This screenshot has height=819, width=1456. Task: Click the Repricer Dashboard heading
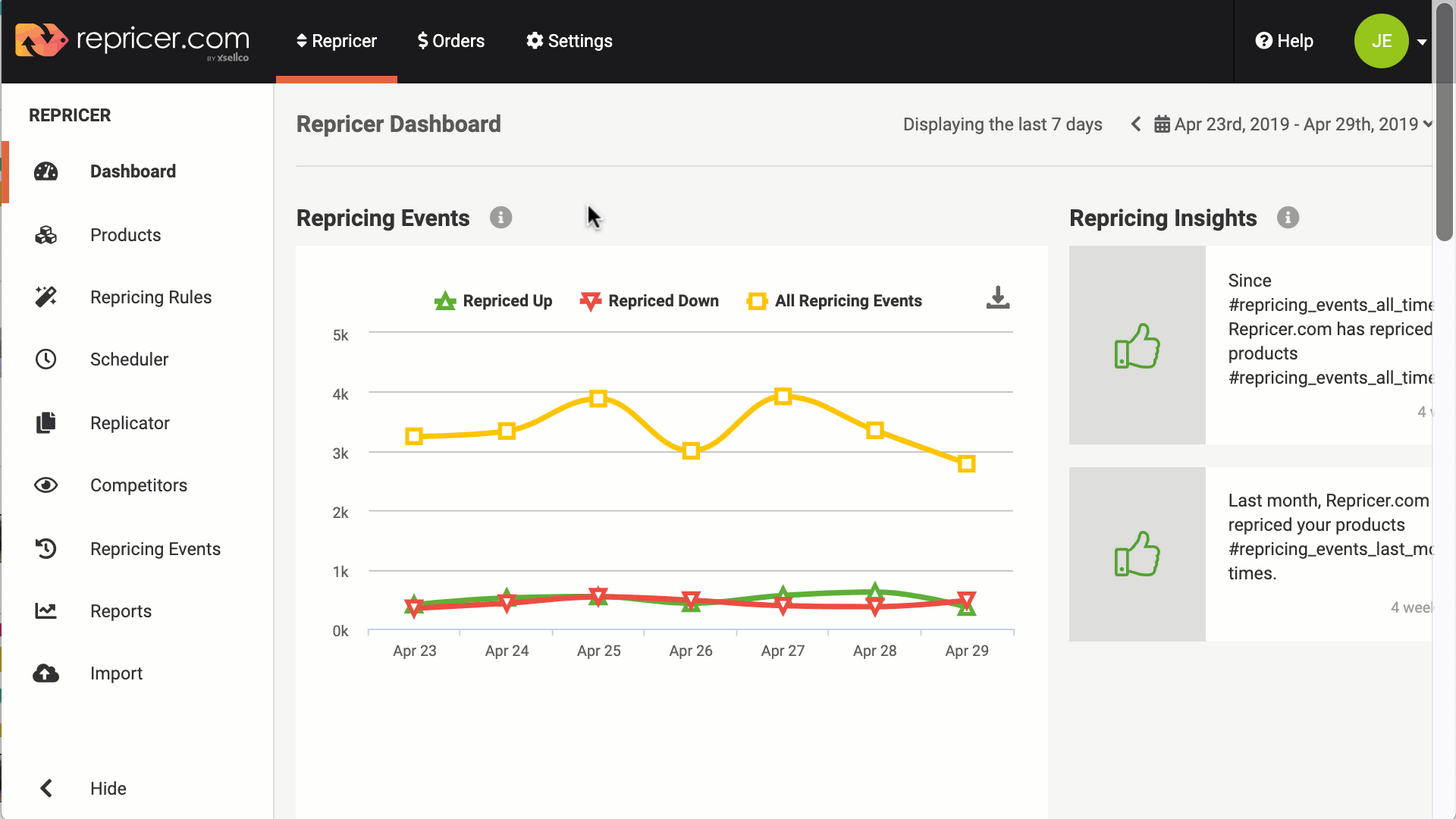coord(399,124)
